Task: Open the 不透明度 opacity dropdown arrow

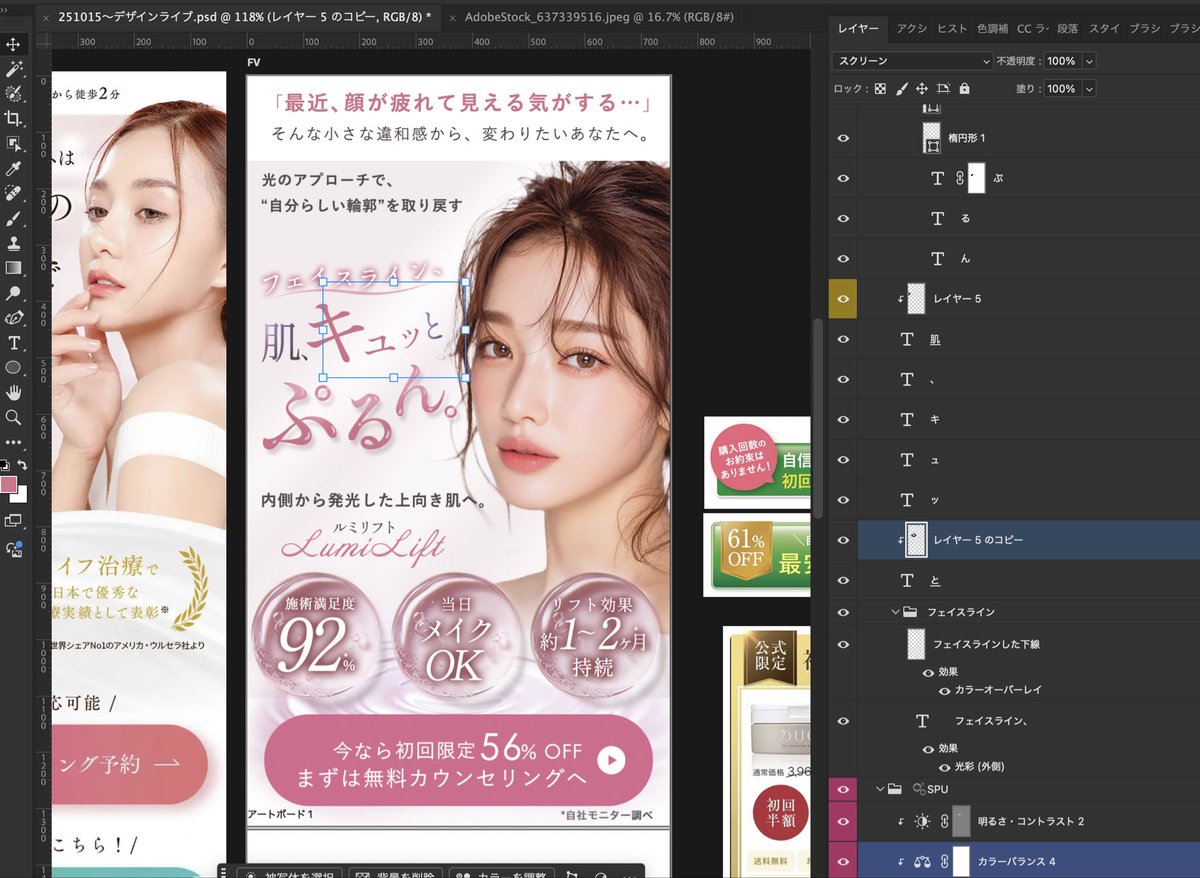Action: click(x=1089, y=61)
